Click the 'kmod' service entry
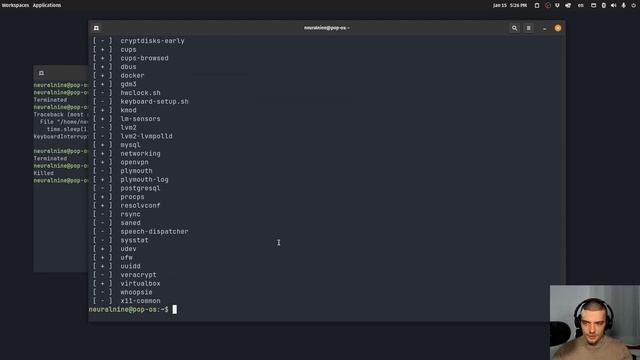Screen dimensions: 640x360 coord(128,110)
